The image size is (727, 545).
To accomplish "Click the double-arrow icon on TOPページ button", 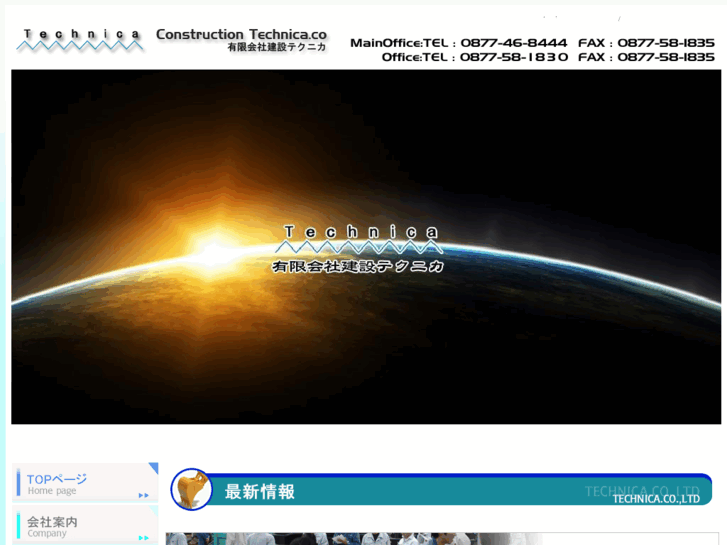I will point(144,495).
